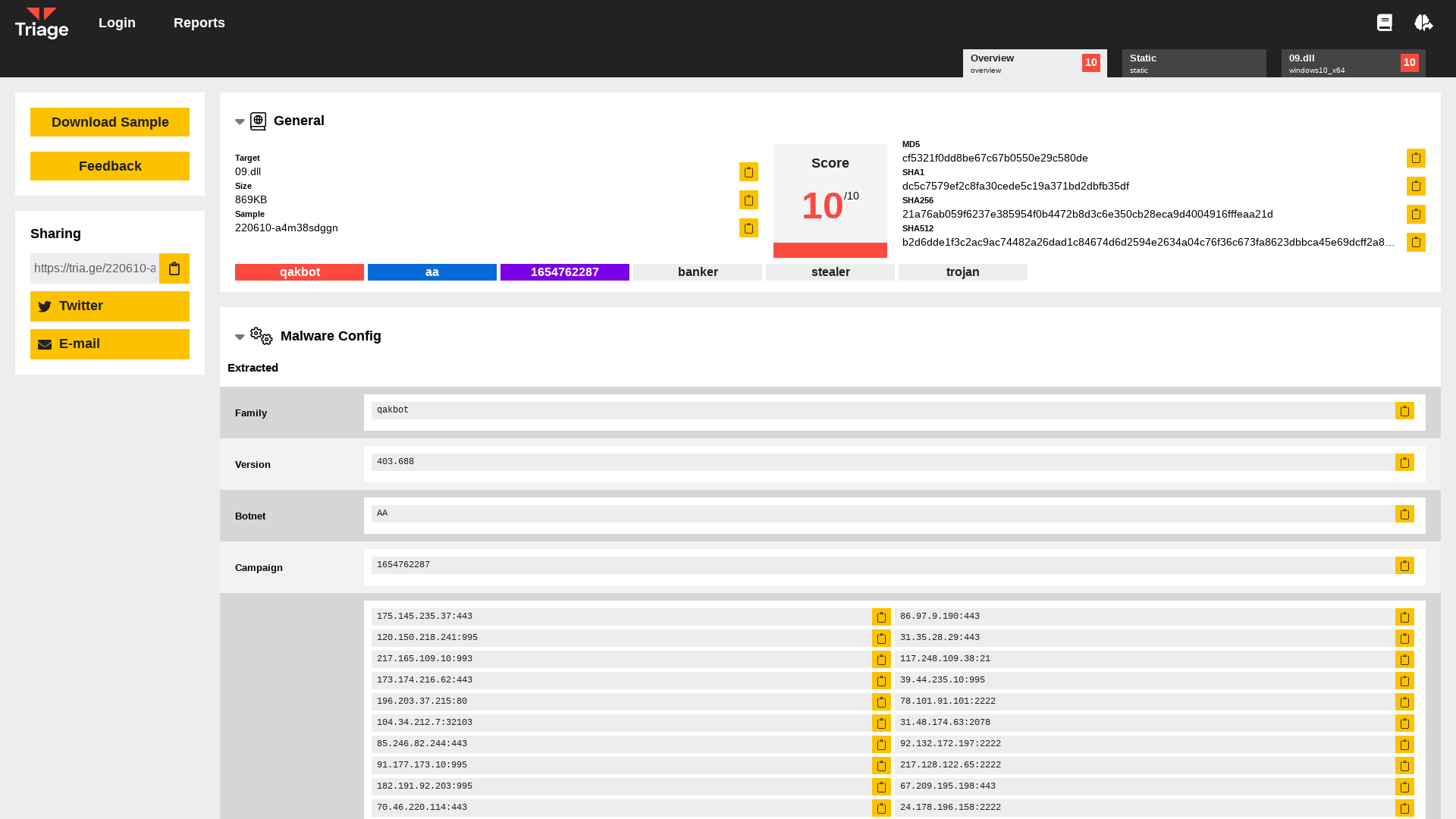The width and height of the screenshot is (1456, 819).
Task: Click the qakbot tag
Action: click(299, 271)
